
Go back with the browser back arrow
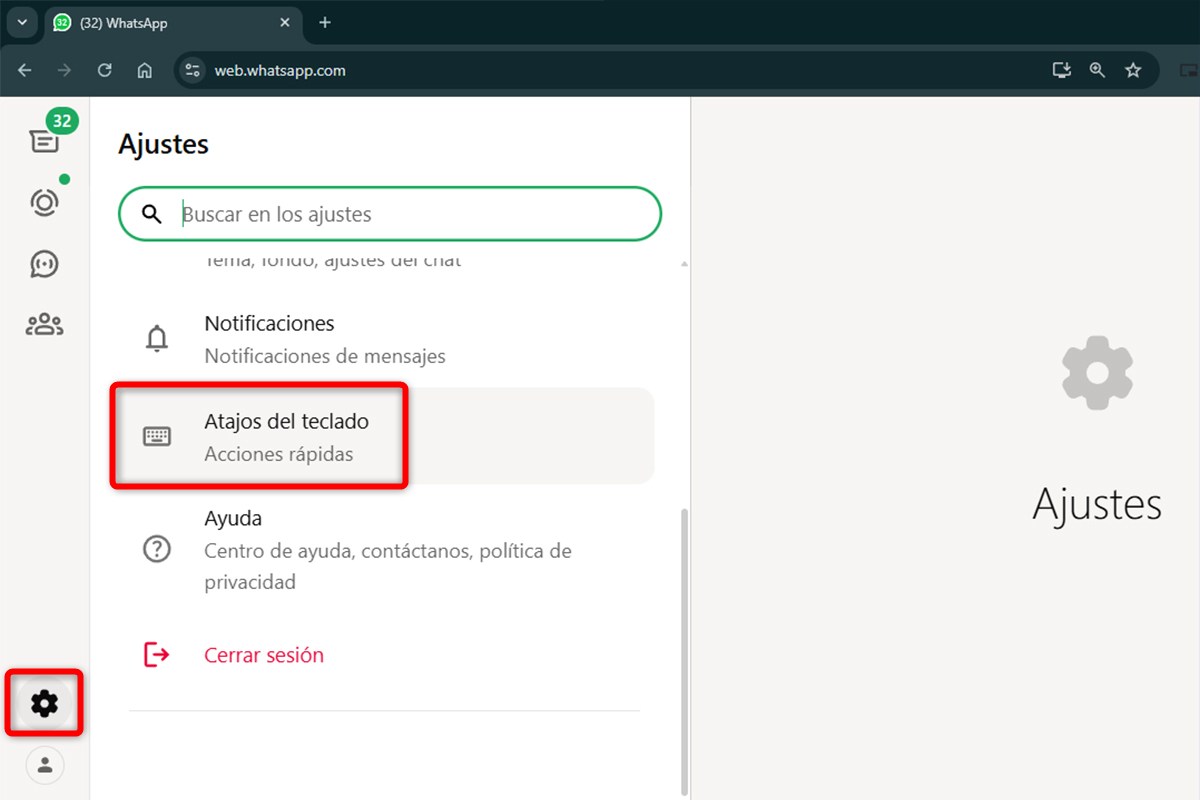(25, 70)
